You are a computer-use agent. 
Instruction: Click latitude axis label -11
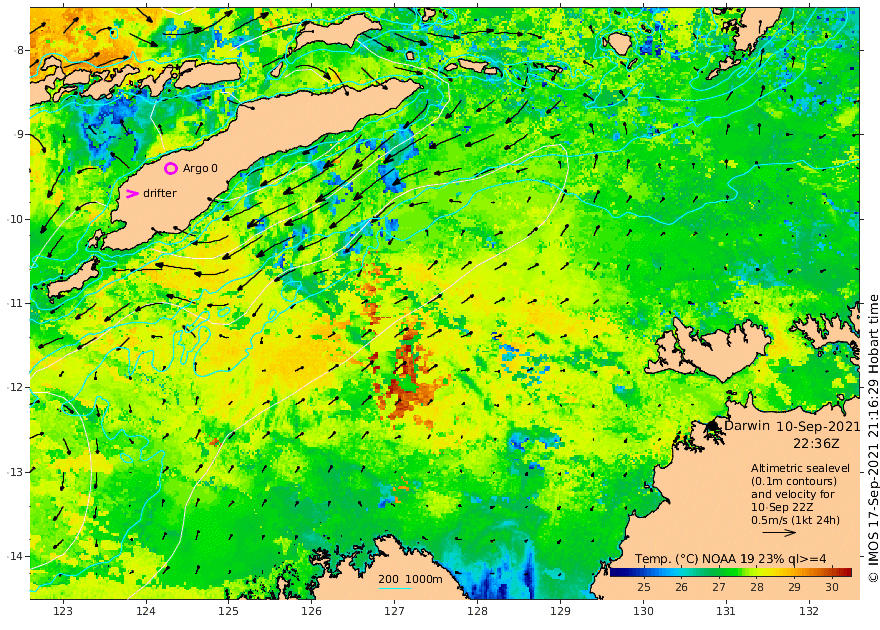tap(15, 303)
